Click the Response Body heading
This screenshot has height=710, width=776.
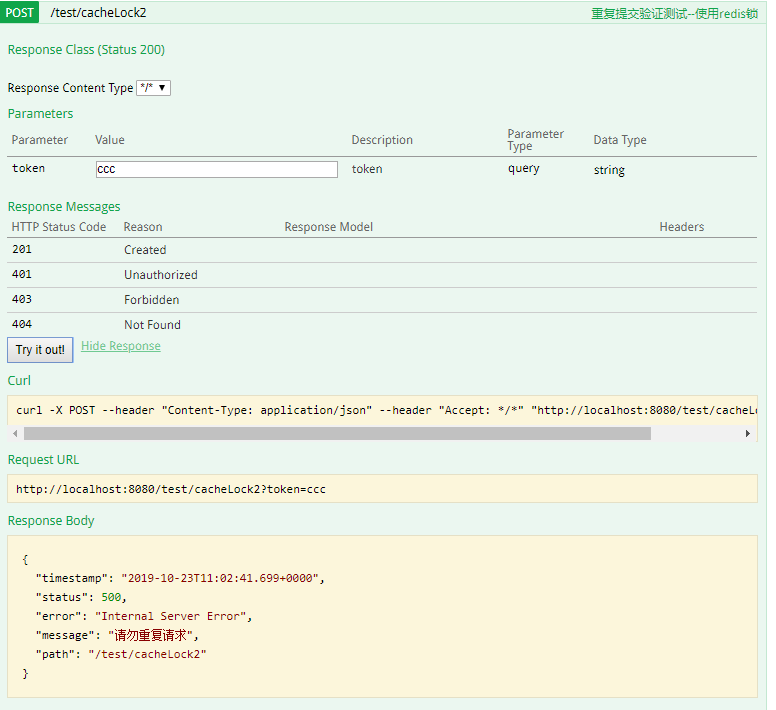pyautogui.click(x=50, y=521)
